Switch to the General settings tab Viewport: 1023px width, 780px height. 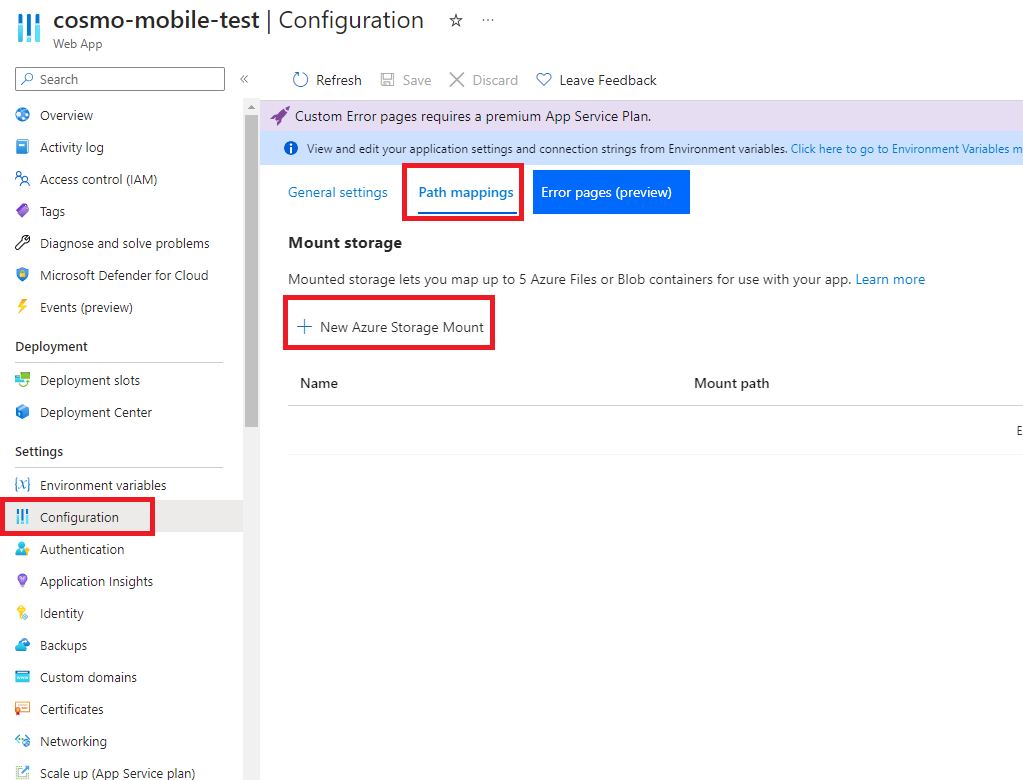[337, 192]
